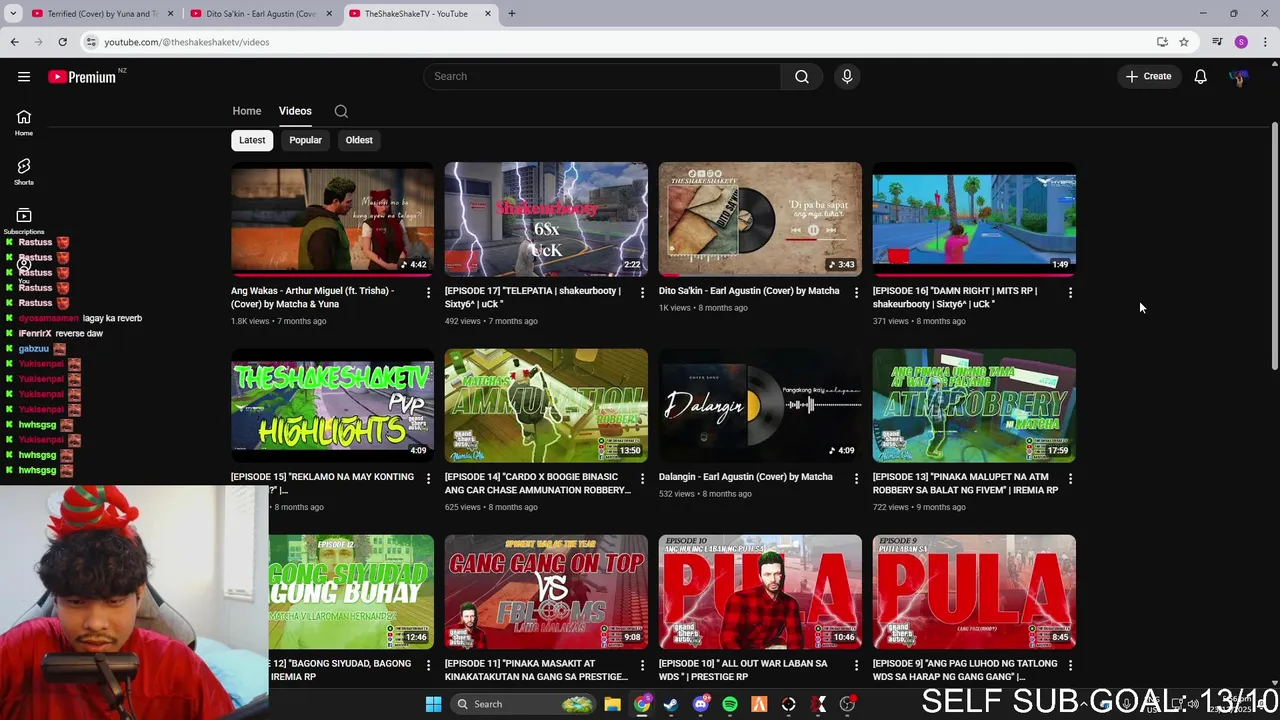Open options menu for Ang Wakas video
Viewport: 1280px width, 720px height.
click(428, 293)
